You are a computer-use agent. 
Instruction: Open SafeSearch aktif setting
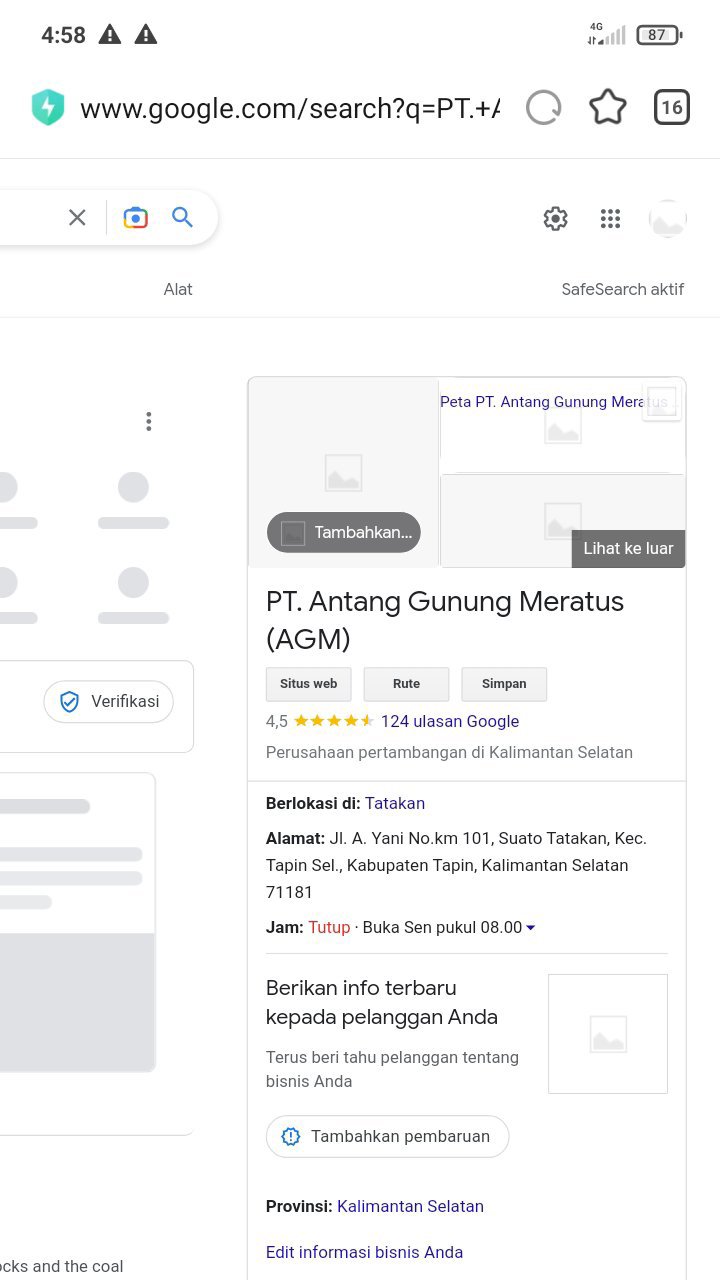pyautogui.click(x=623, y=289)
